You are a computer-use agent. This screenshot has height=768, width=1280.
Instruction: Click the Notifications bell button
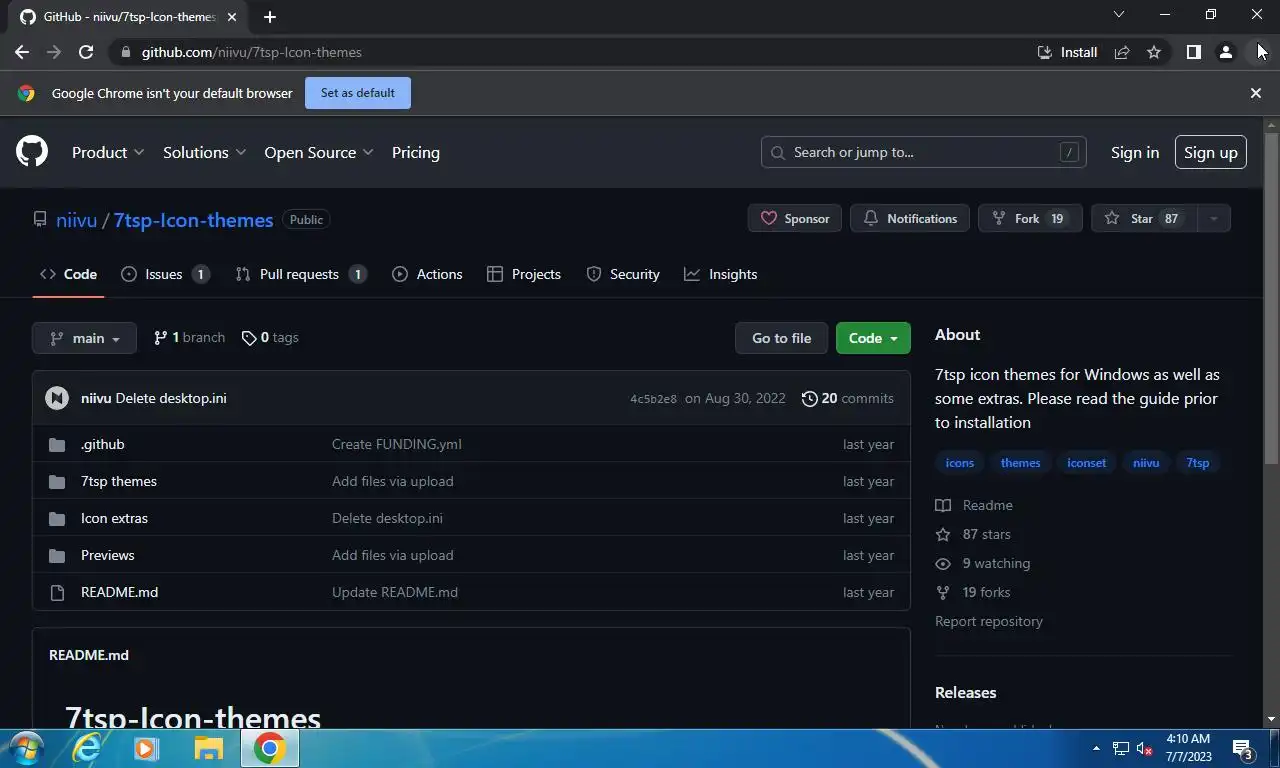(x=910, y=218)
